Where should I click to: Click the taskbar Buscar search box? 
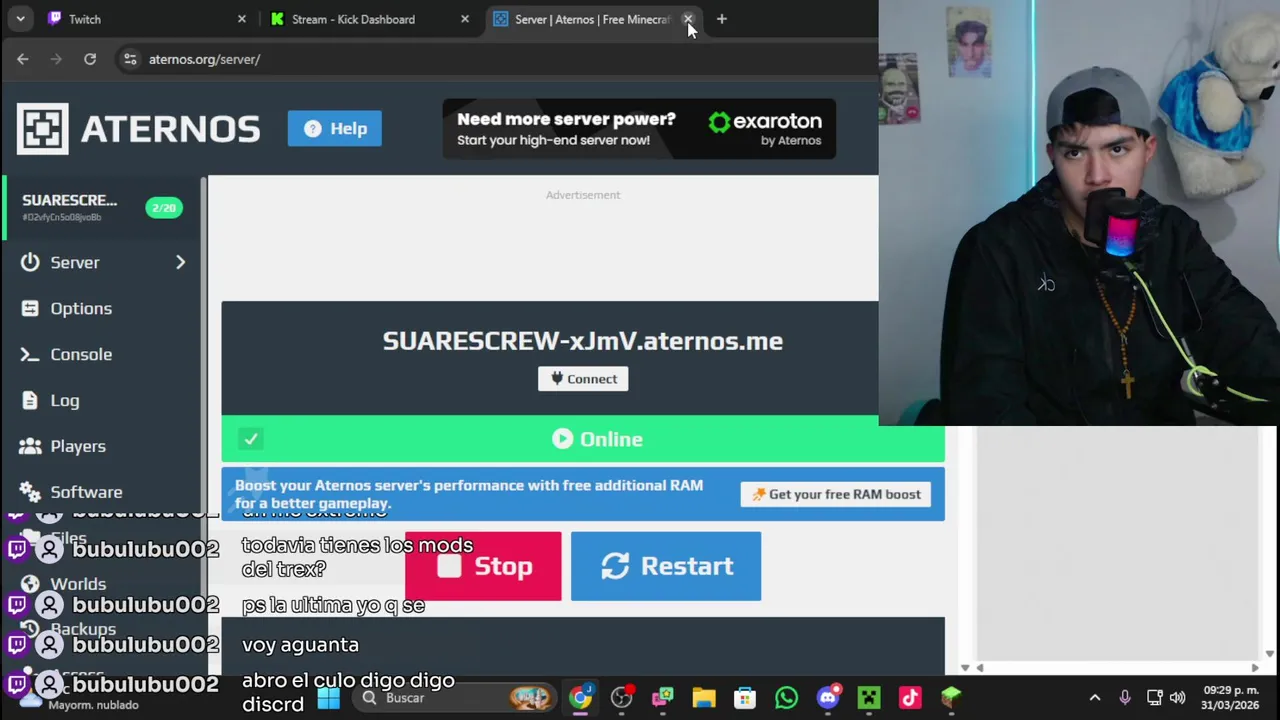(455, 698)
